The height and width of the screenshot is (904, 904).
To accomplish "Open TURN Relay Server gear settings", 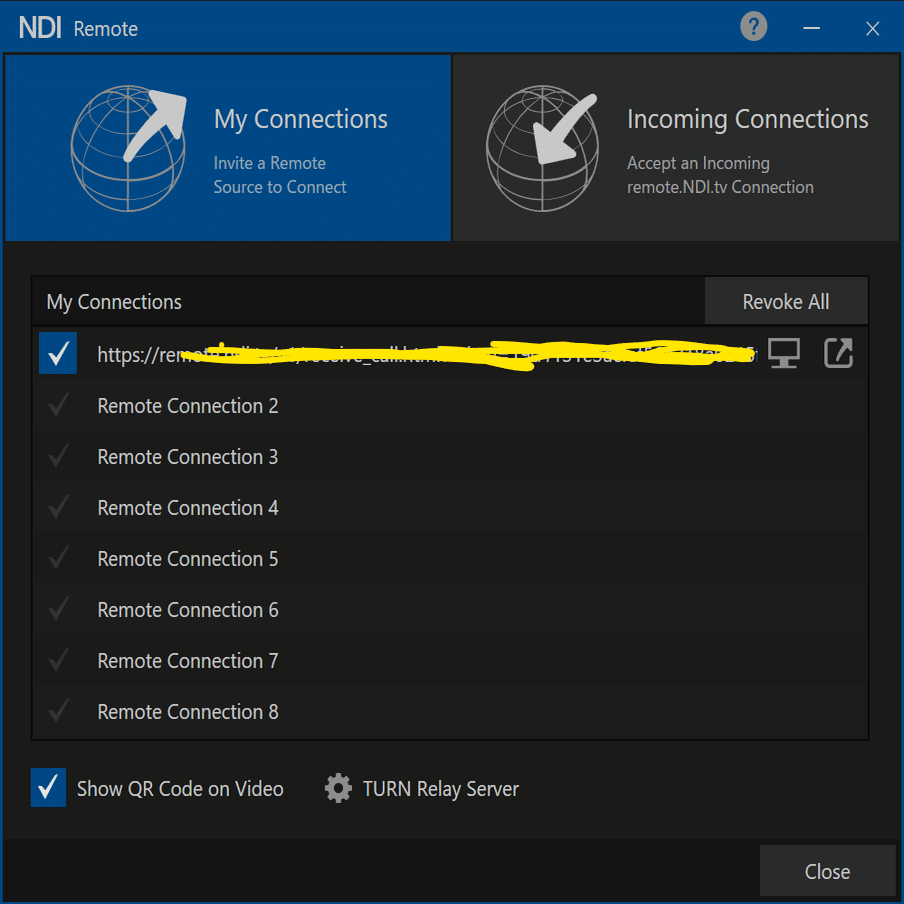I will [x=338, y=788].
